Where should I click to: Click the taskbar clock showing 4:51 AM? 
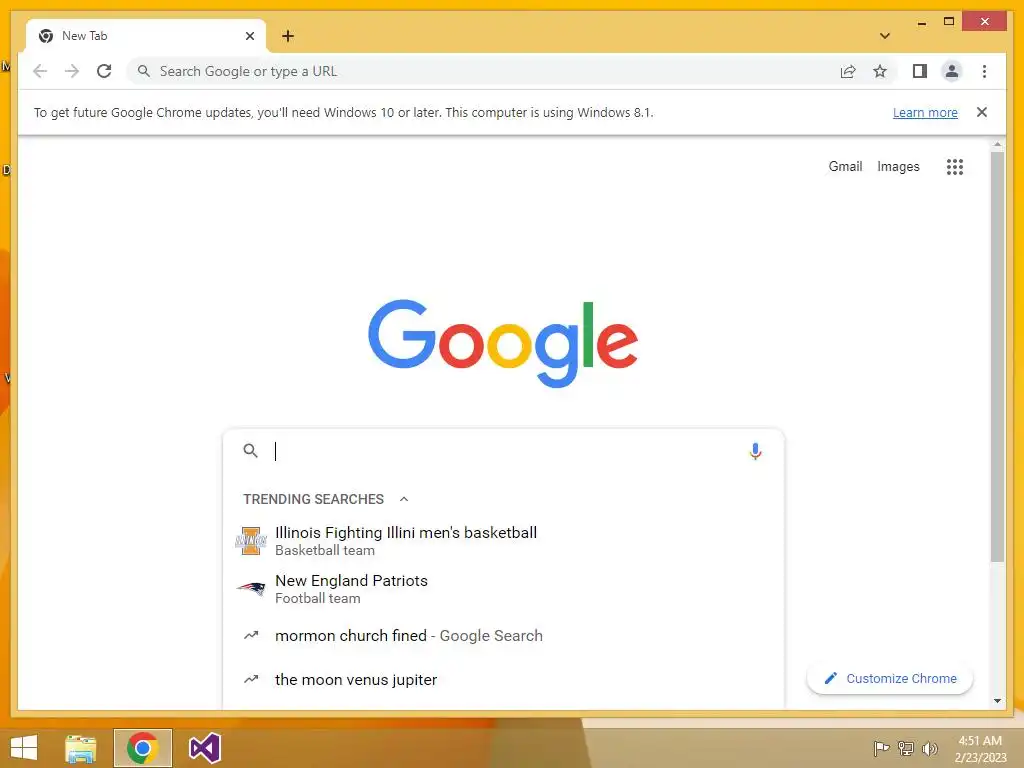point(980,748)
